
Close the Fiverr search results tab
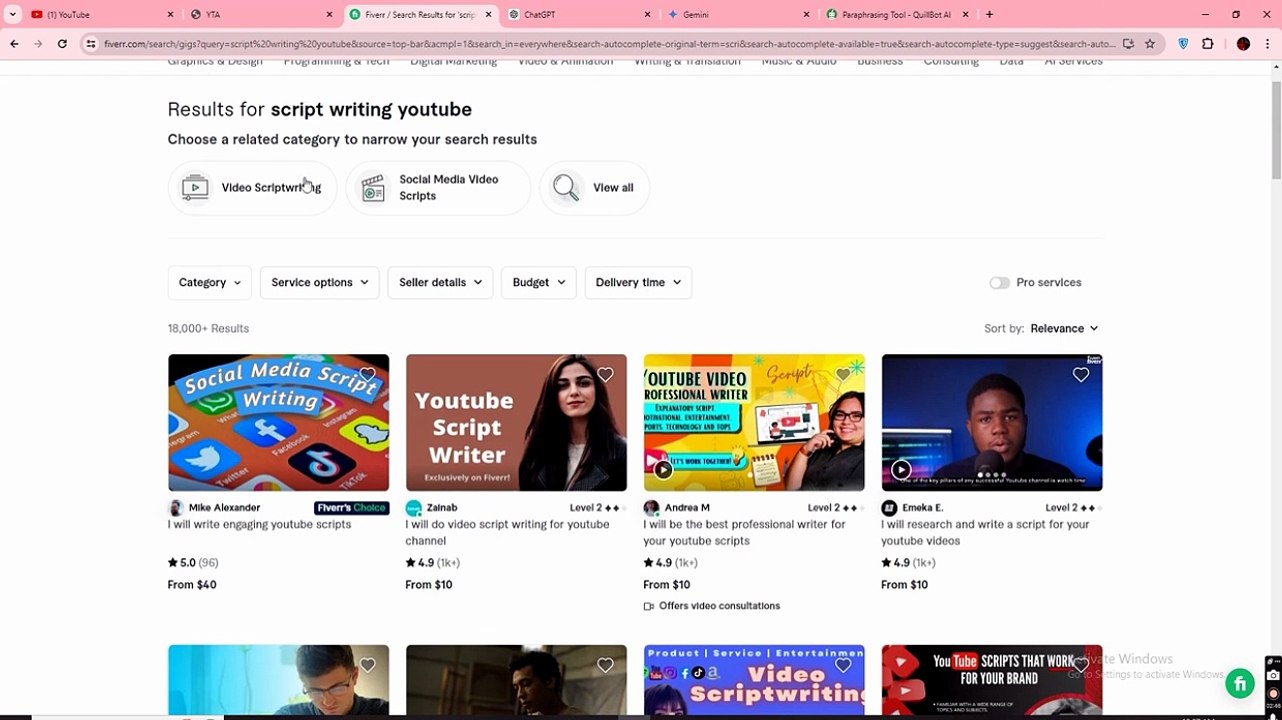(x=489, y=14)
